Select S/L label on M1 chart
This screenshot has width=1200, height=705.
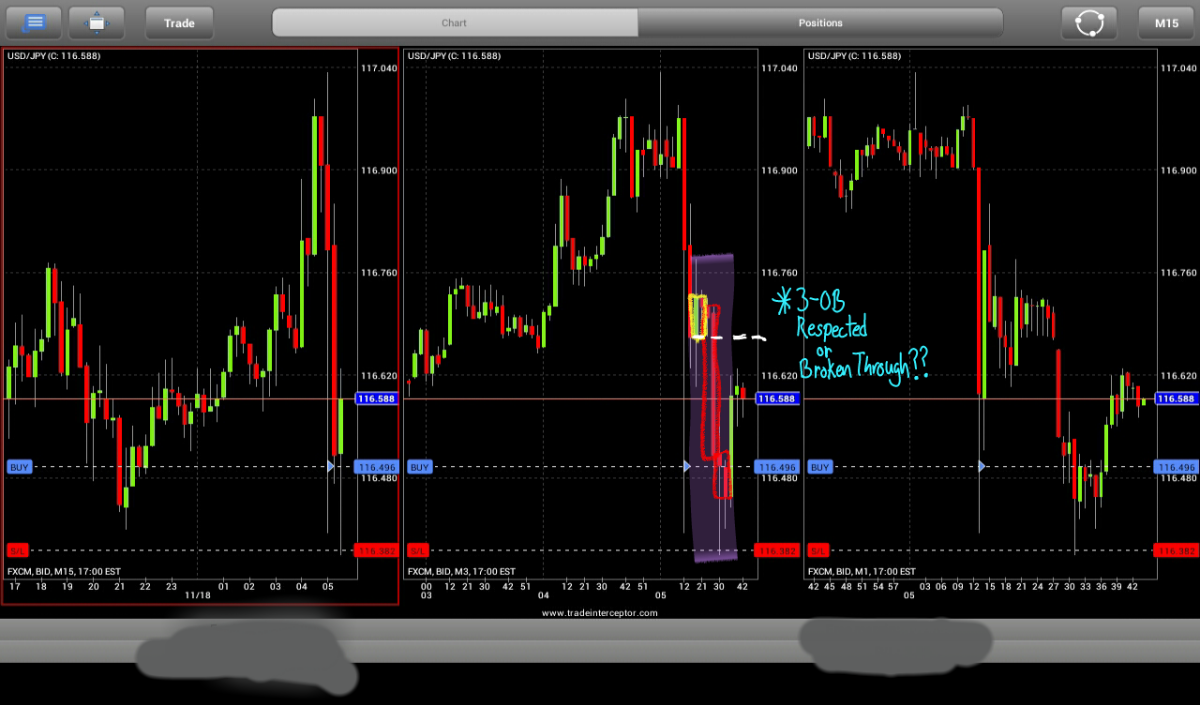coord(818,550)
